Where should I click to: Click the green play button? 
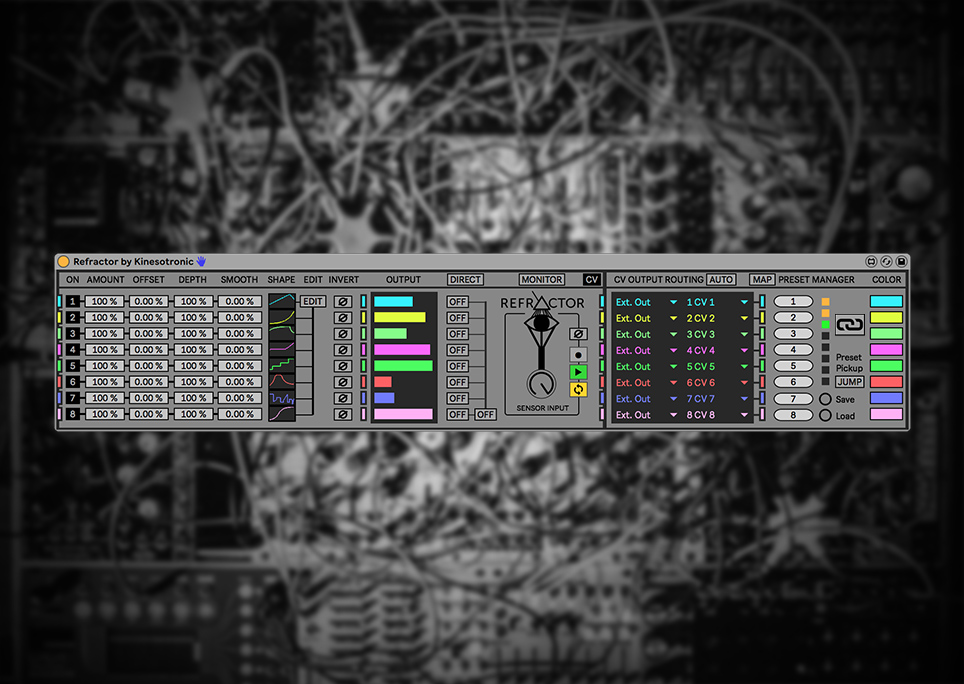(x=578, y=371)
